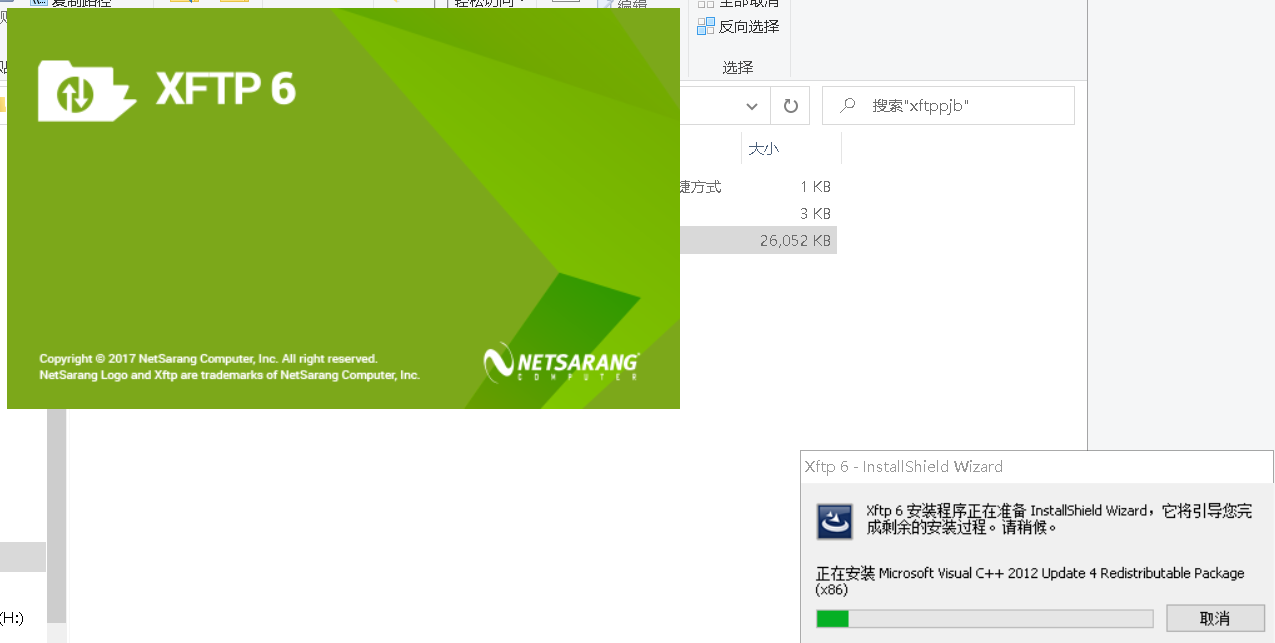Click the Xftp 6 - InstallShield Wizard title

point(904,467)
